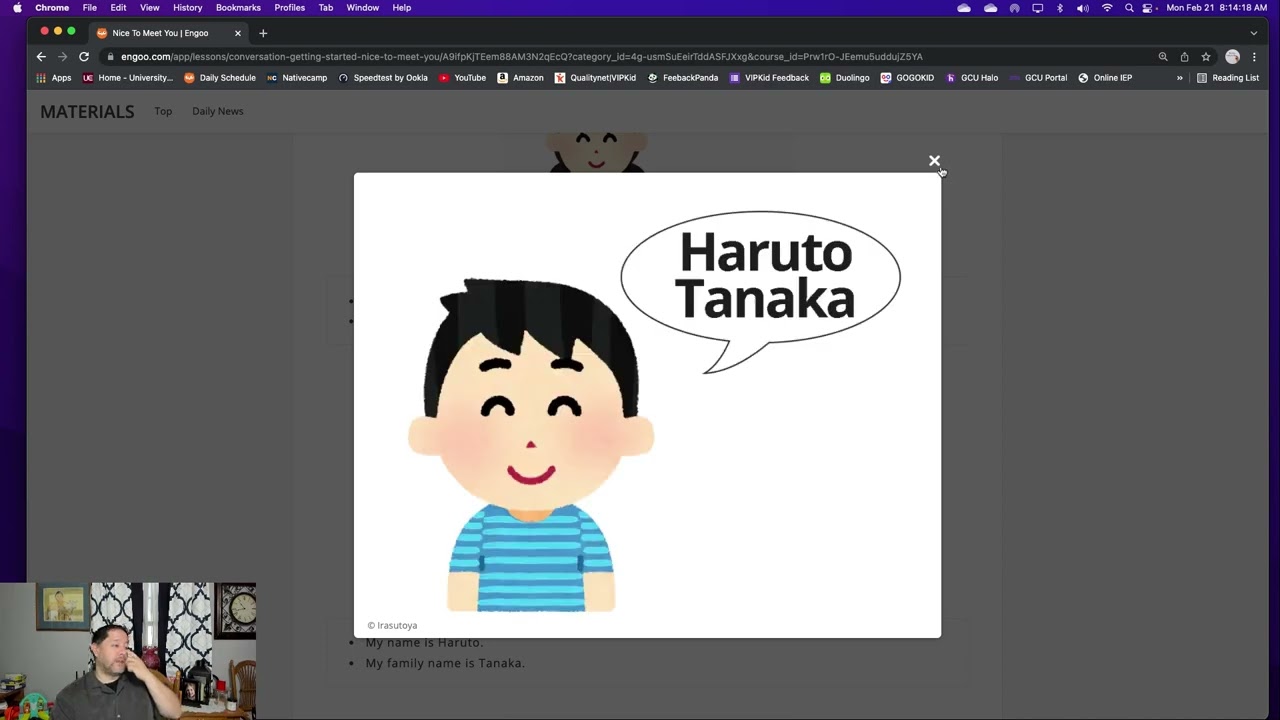Click the volume icon in menu bar
This screenshot has height=720, width=1280.
(x=1083, y=8)
